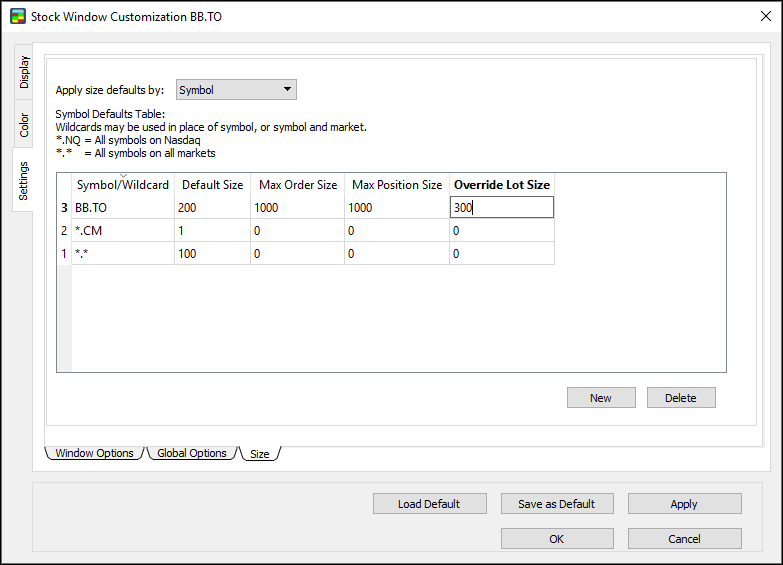Click the New button
Image resolution: width=783 pixels, height=565 pixels.
600,398
